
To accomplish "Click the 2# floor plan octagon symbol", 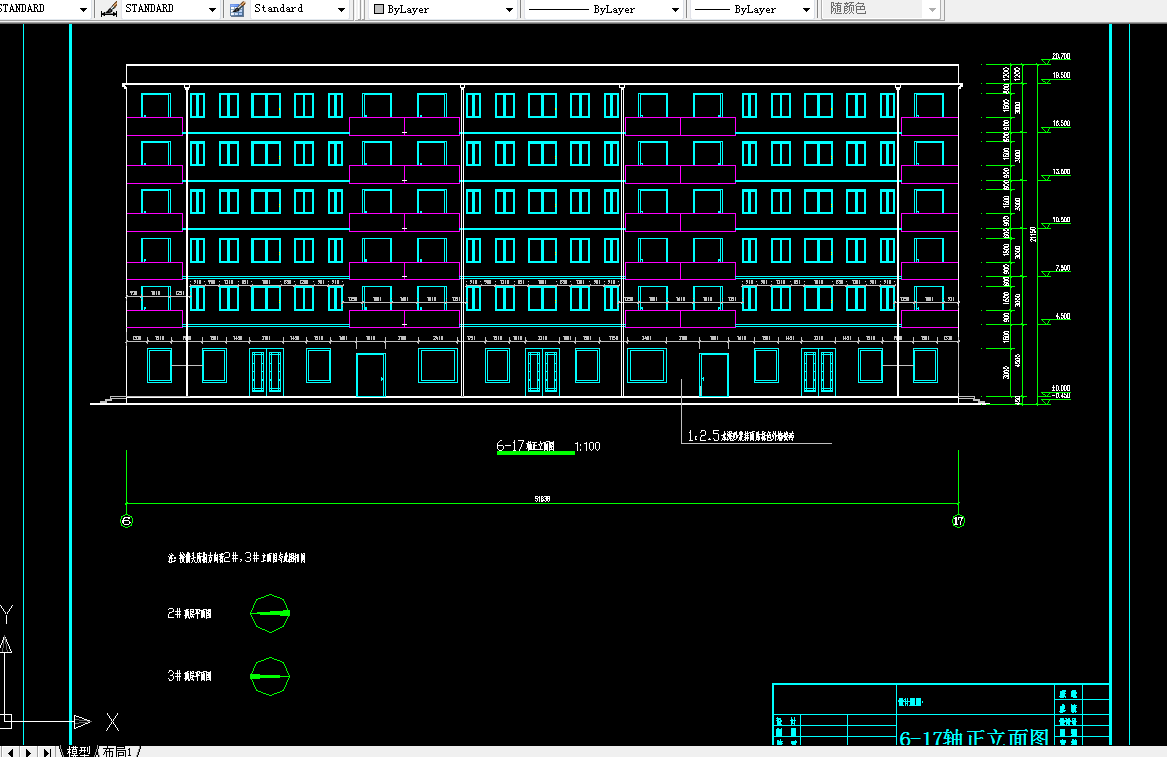I will click(270, 613).
